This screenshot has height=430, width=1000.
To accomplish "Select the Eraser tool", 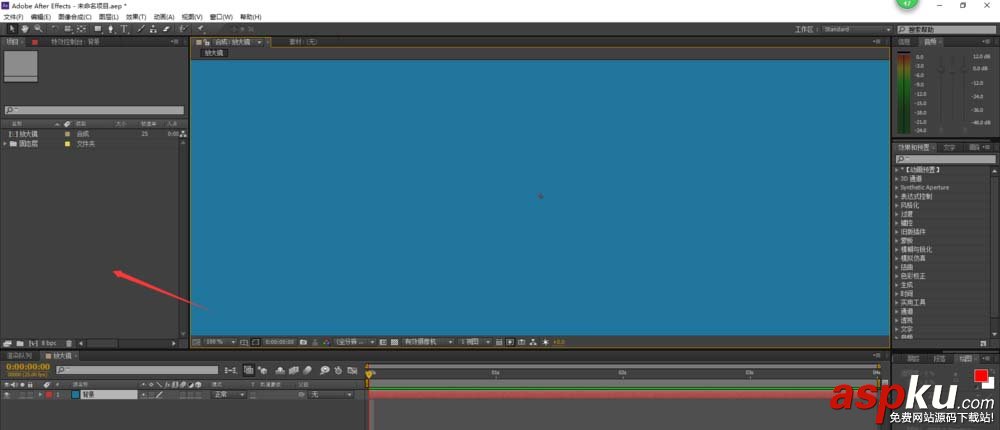I will pos(166,29).
